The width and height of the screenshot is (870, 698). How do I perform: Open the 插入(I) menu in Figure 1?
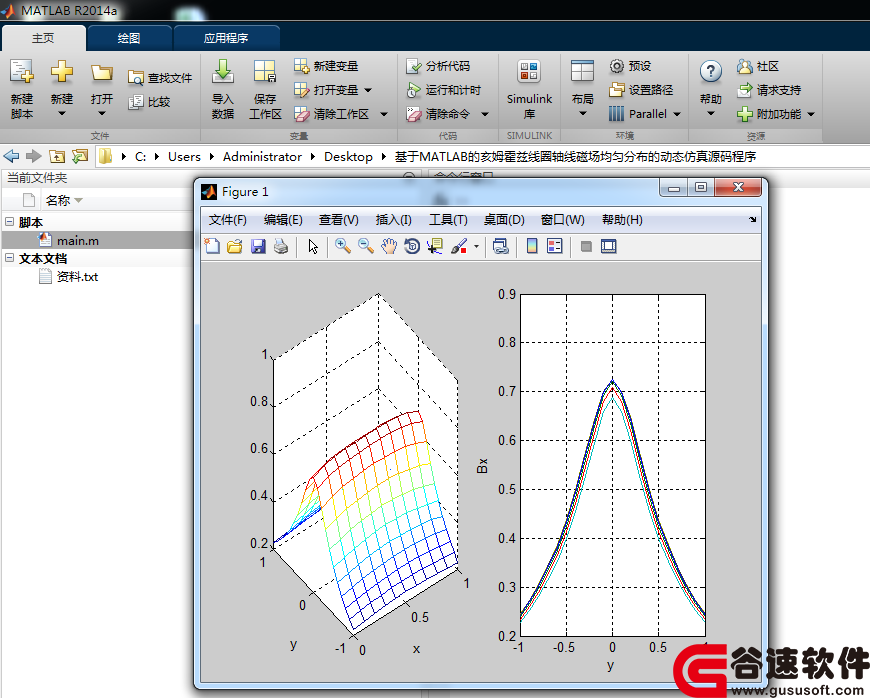click(393, 220)
